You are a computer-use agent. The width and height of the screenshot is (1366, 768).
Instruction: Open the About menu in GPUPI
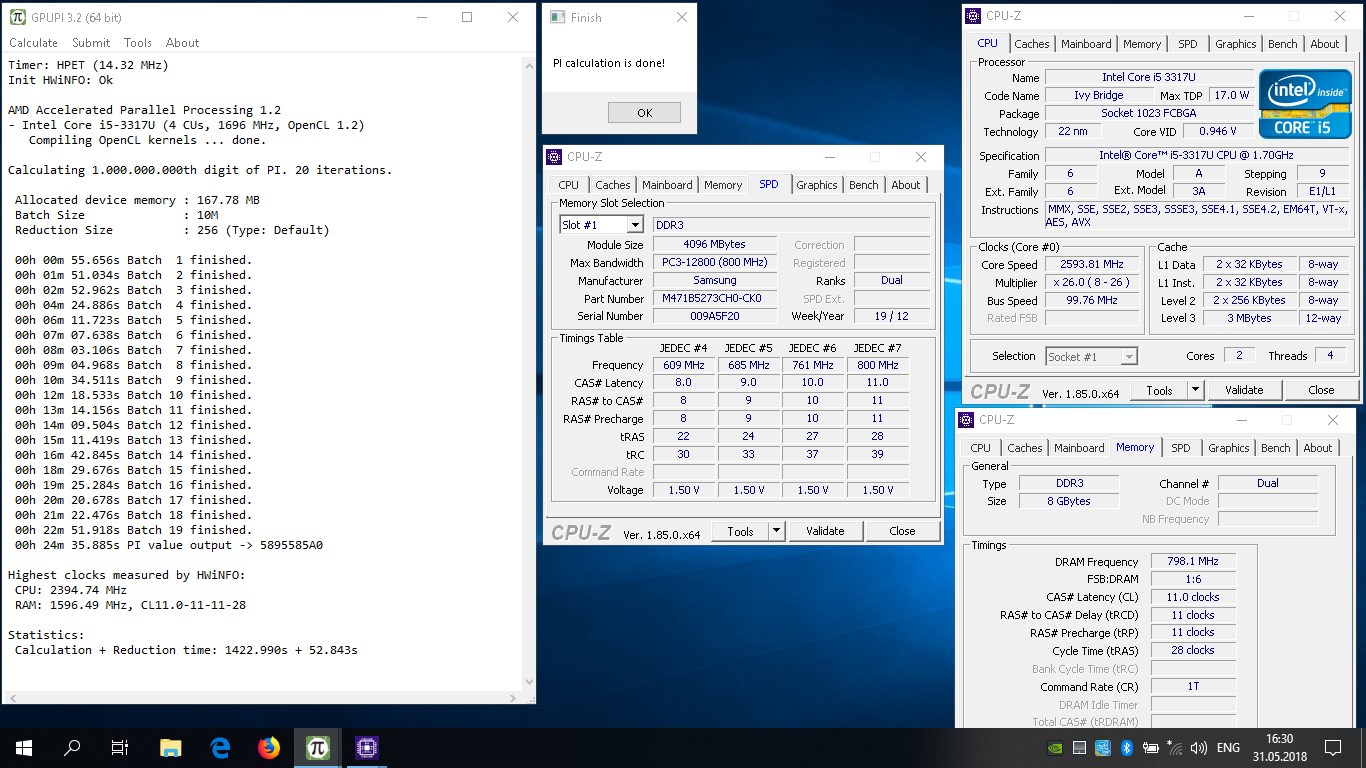point(182,43)
